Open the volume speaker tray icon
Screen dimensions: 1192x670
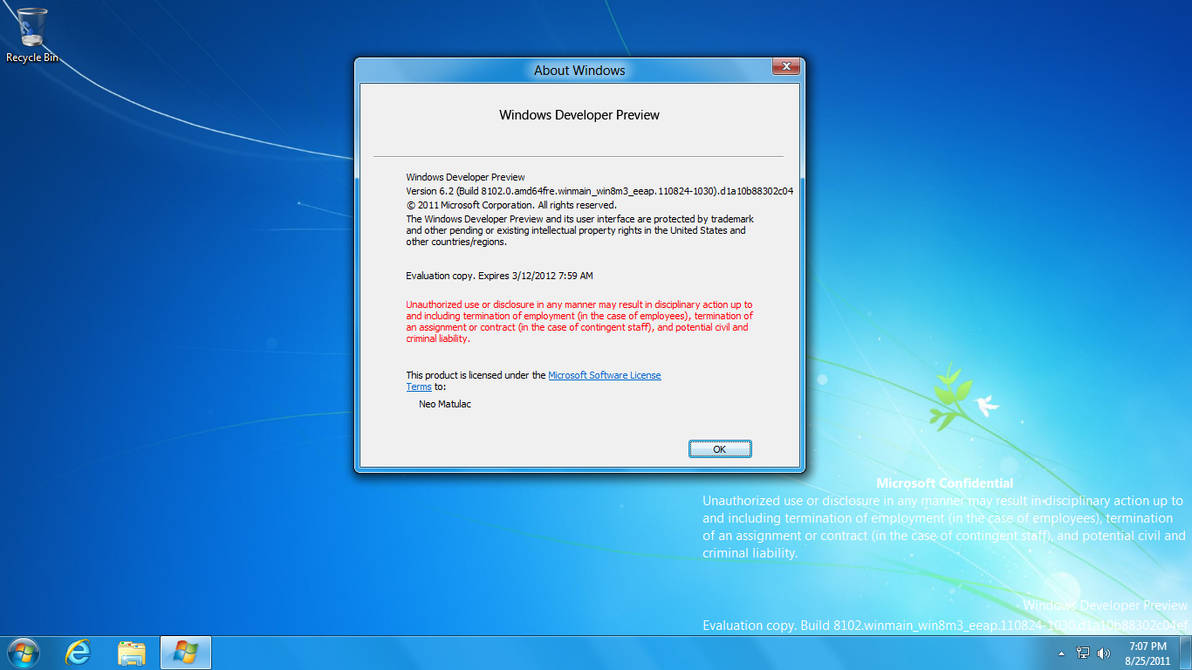pos(1104,653)
